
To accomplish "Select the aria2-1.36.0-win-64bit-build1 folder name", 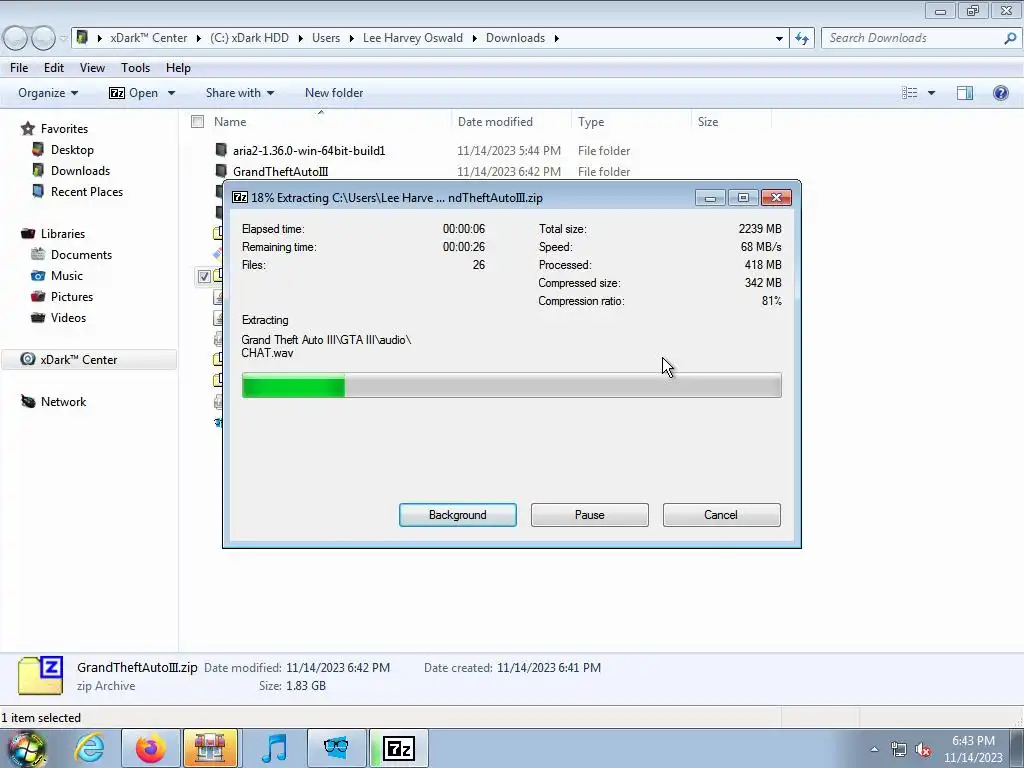I will (x=309, y=151).
